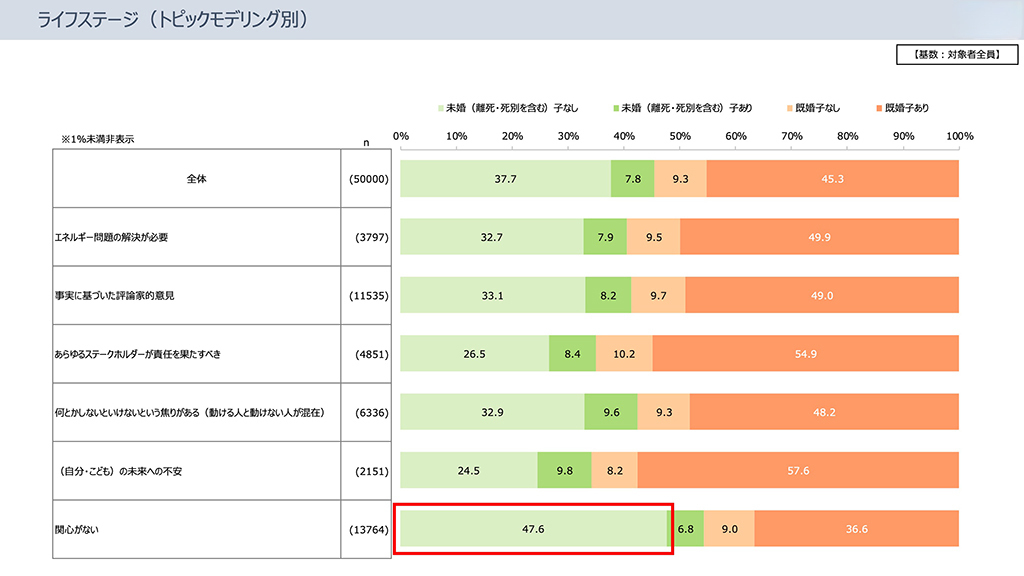
Task: Select the 全体 row label
Action: pyautogui.click(x=196, y=179)
